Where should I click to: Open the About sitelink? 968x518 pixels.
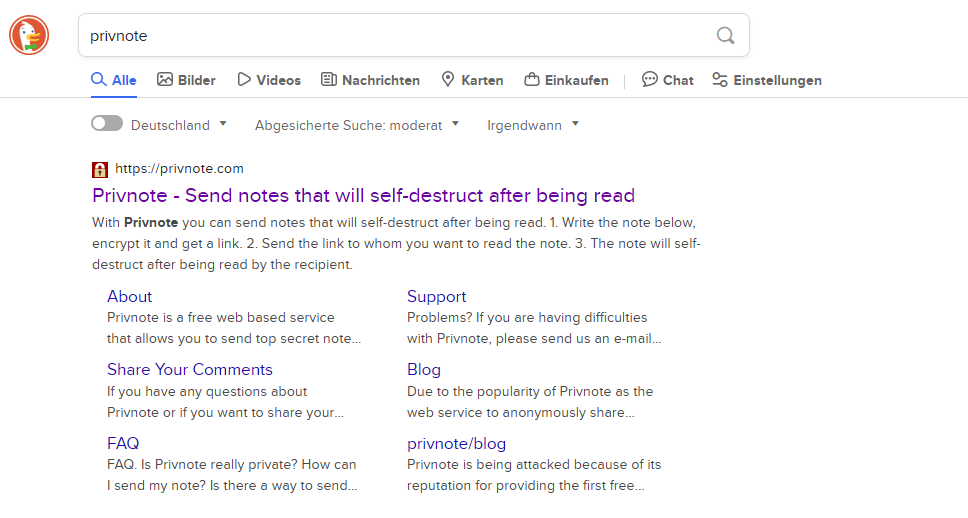[x=130, y=297]
